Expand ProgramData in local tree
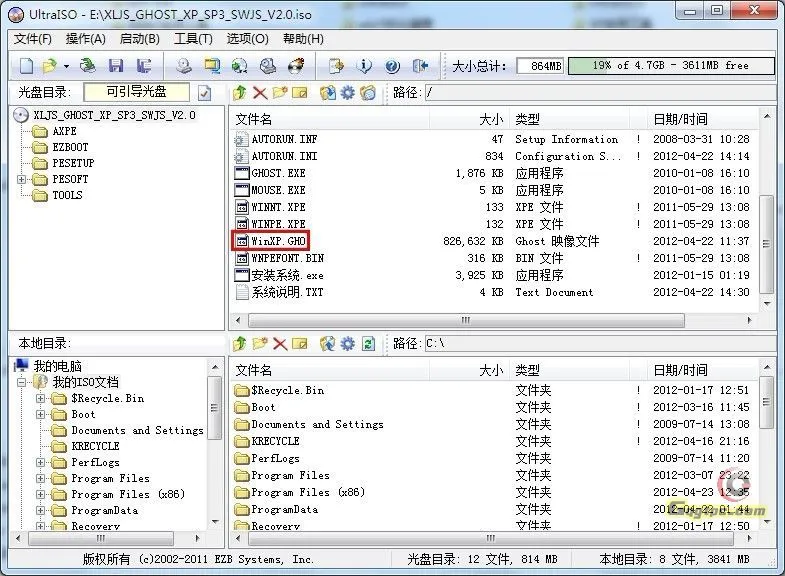 pos(40,511)
